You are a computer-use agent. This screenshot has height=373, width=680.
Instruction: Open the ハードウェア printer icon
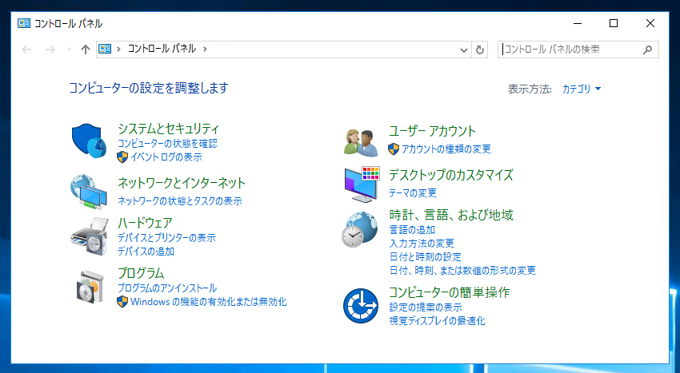coord(89,236)
